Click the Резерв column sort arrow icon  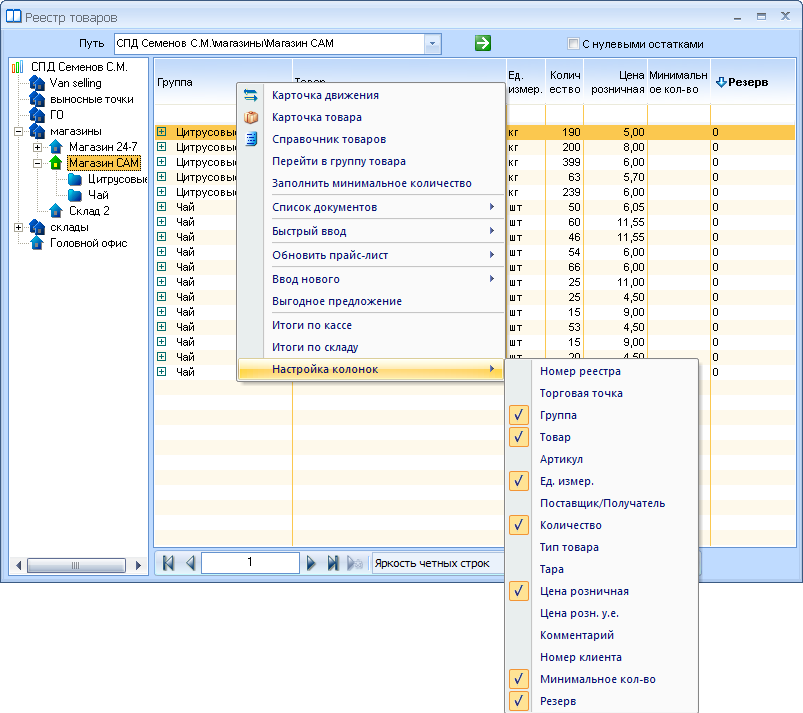tap(721, 82)
